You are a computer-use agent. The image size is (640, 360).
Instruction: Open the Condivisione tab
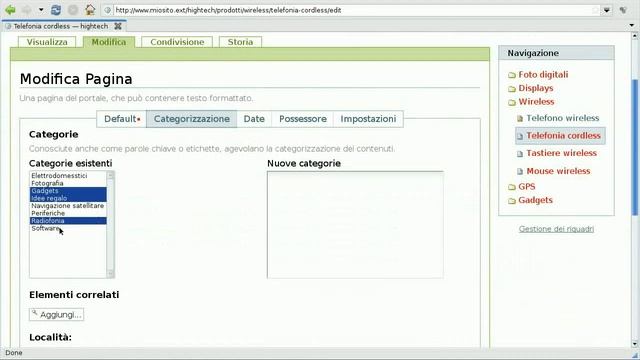[177, 42]
